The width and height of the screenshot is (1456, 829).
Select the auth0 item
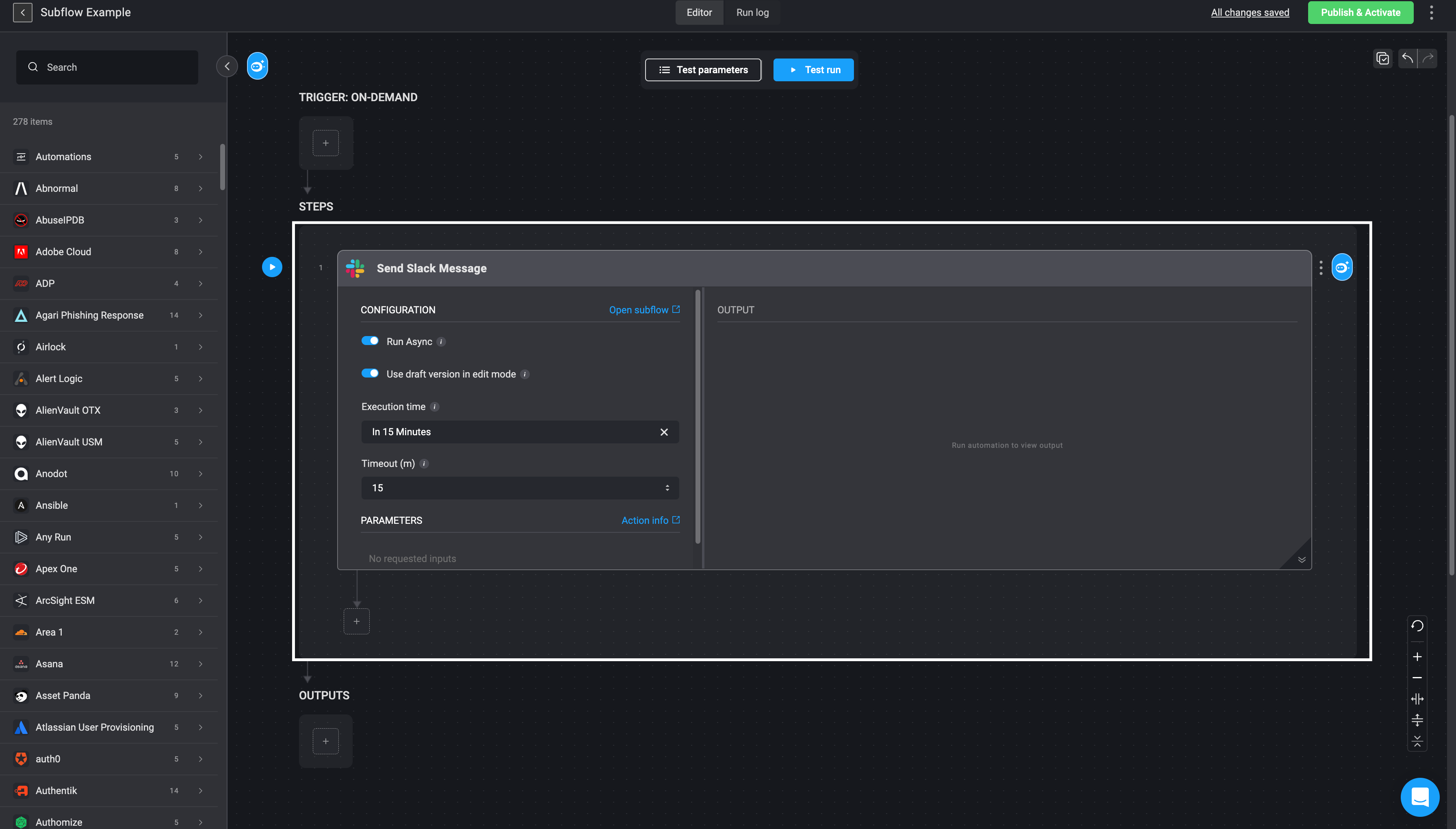coord(109,759)
